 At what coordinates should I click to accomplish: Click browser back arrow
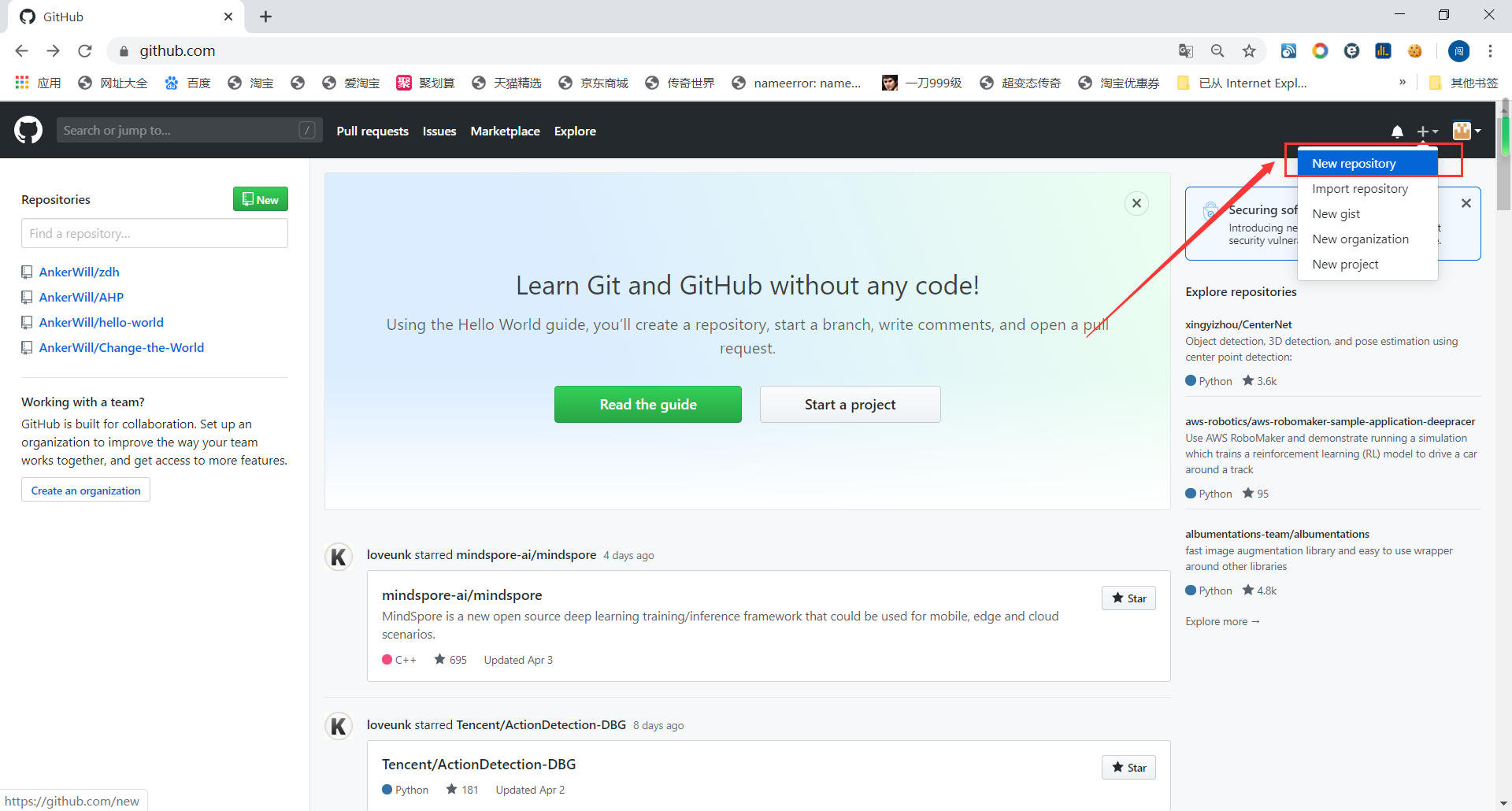(22, 50)
